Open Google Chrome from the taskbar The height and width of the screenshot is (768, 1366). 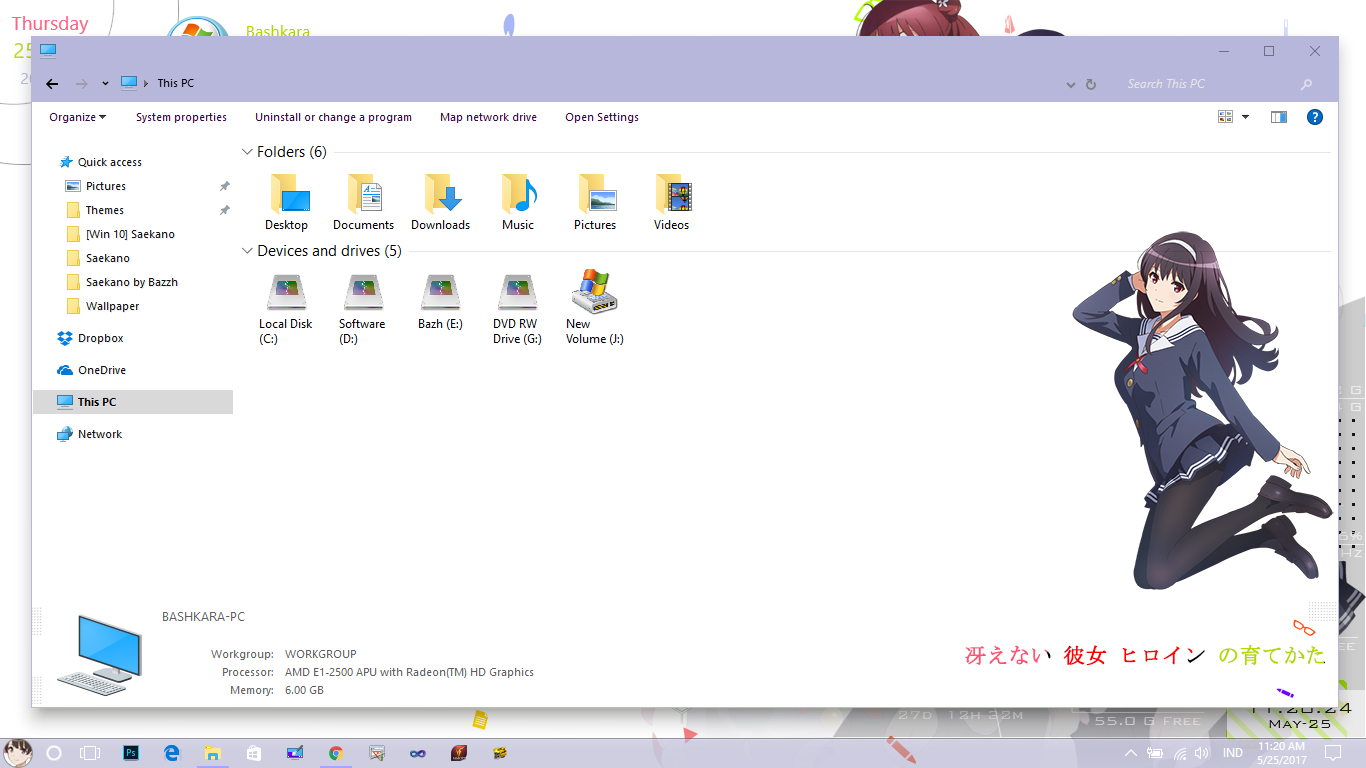(336, 753)
